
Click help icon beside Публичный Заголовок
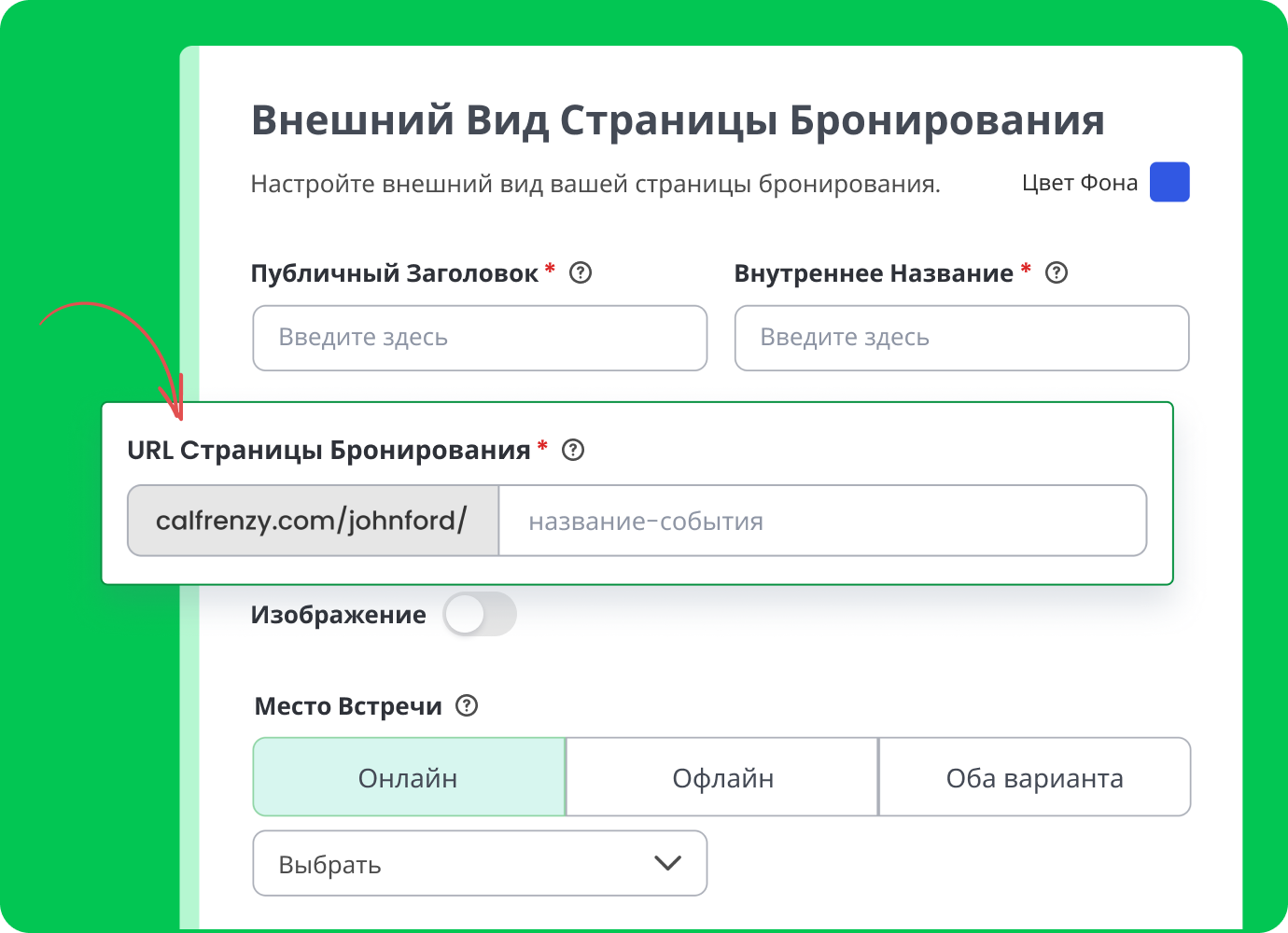(581, 273)
